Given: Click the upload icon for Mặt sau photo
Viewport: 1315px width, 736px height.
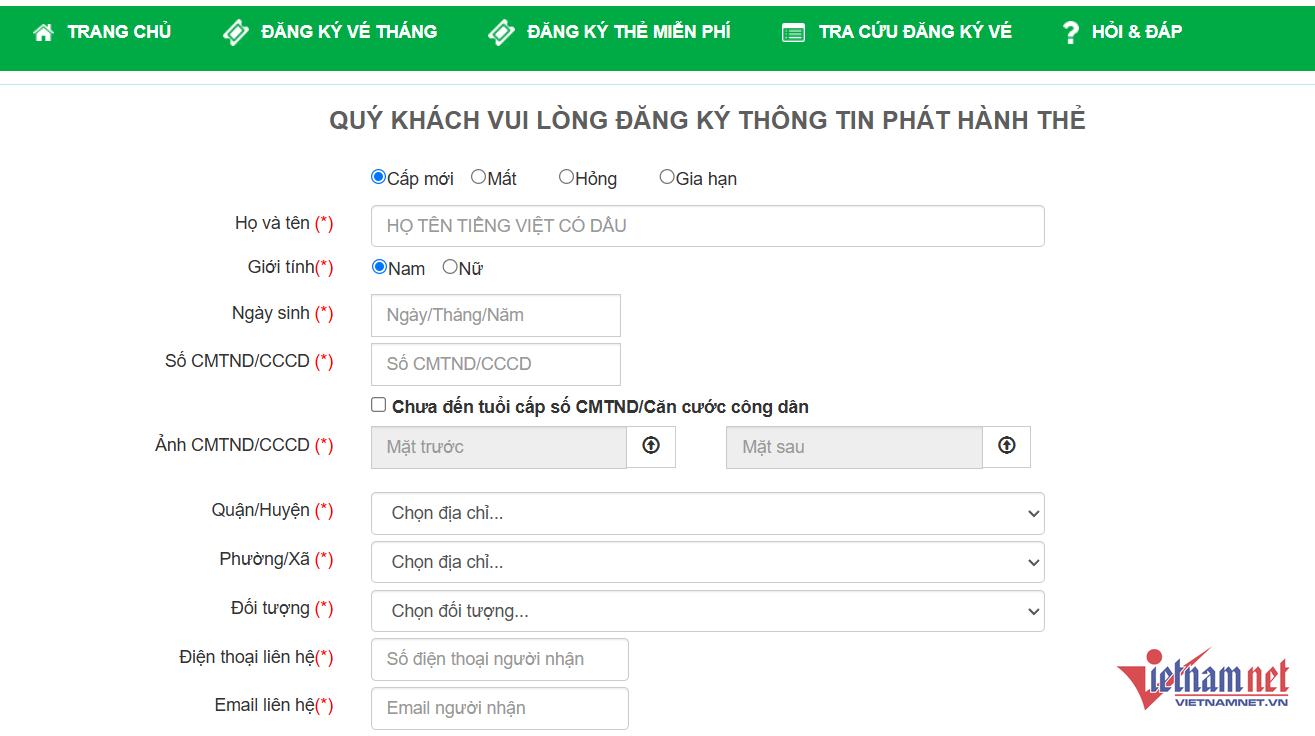Looking at the screenshot, I should [x=1006, y=446].
